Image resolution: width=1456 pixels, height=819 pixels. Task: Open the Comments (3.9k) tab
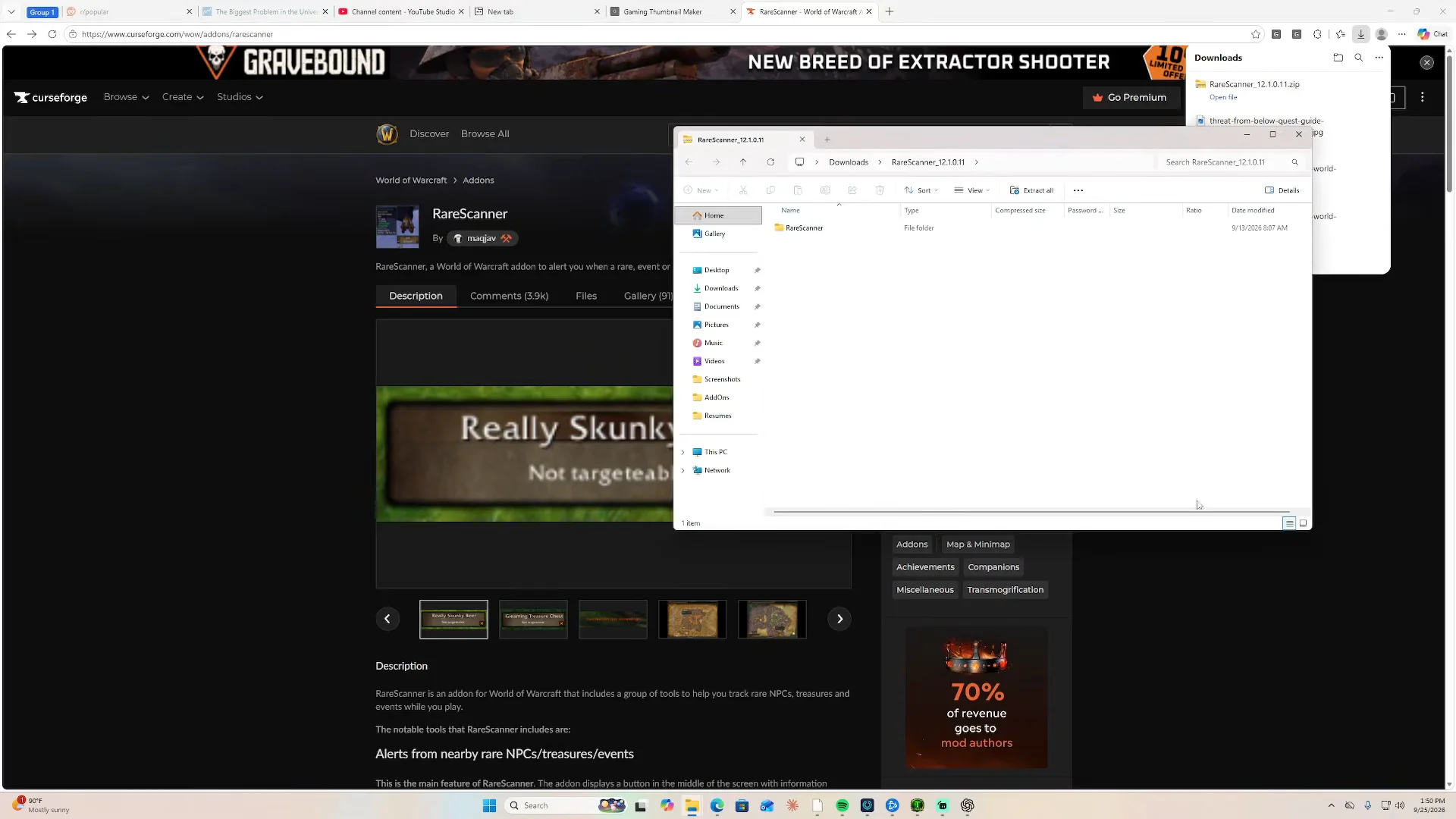(509, 296)
